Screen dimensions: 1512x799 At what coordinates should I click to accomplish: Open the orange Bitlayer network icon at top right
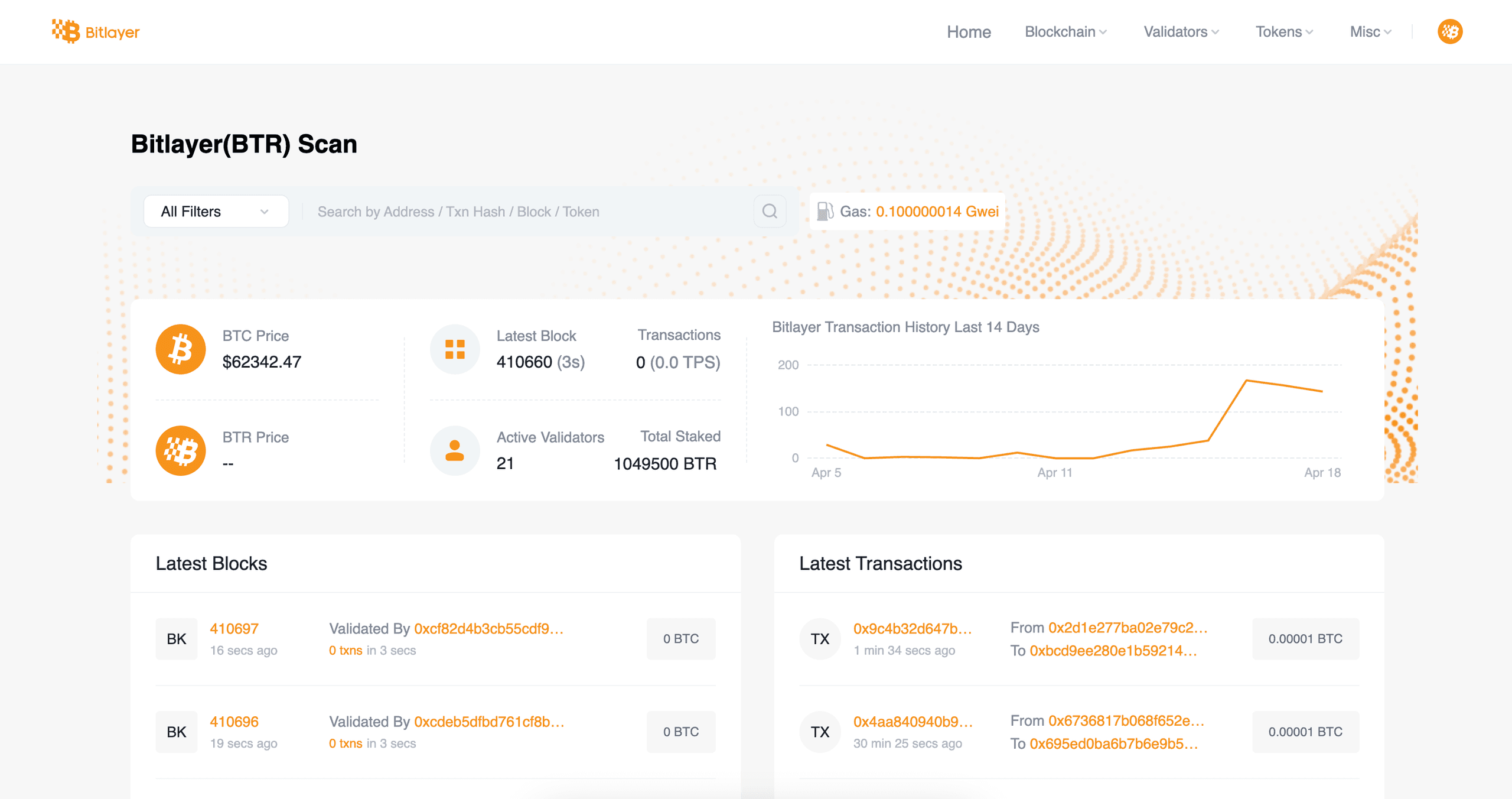[1450, 31]
